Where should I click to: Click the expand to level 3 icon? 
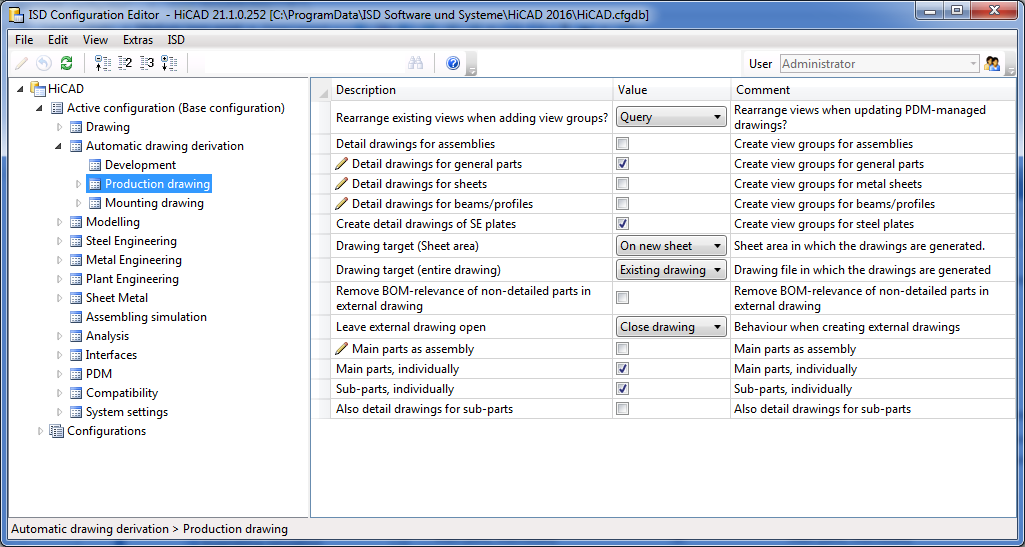tap(147, 63)
